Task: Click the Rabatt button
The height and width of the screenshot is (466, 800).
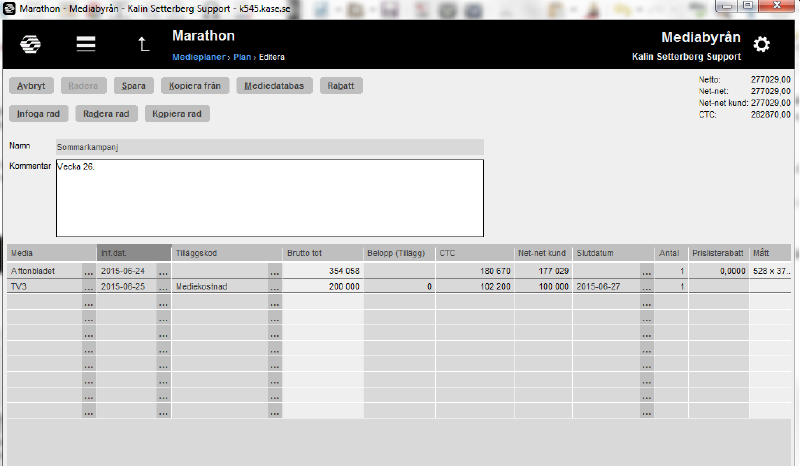Action: [341, 86]
